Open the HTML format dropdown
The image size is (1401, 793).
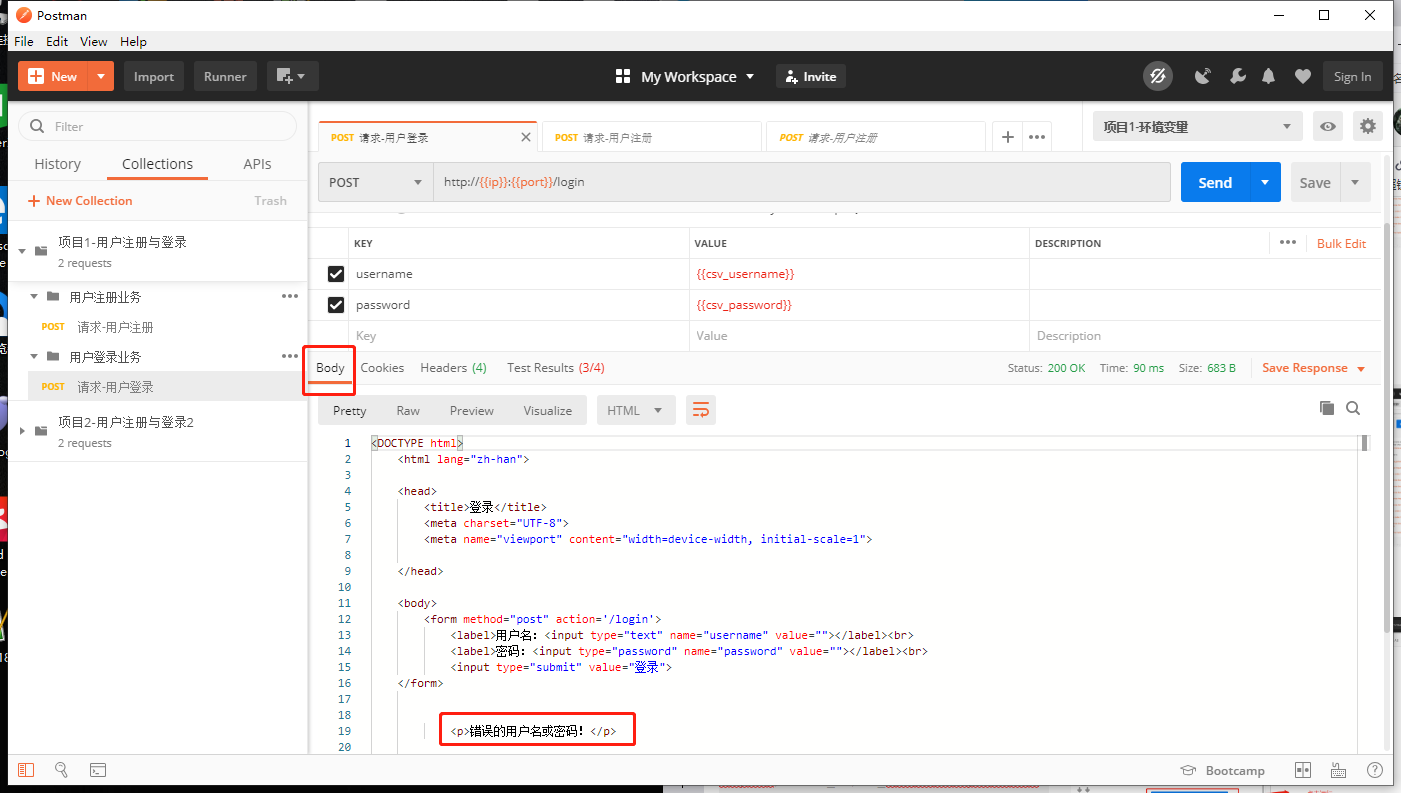(x=636, y=409)
